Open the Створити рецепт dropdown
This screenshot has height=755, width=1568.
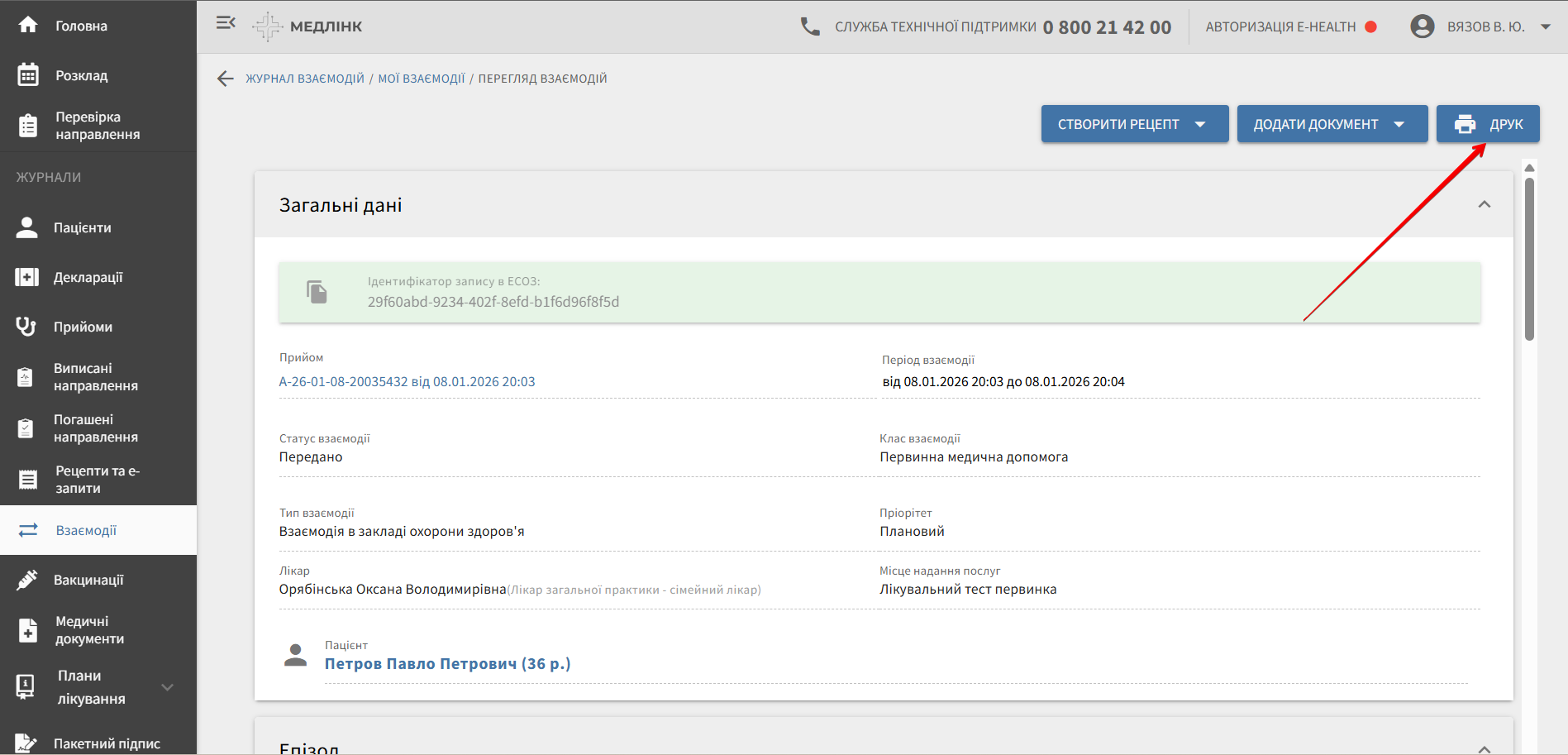1134,124
